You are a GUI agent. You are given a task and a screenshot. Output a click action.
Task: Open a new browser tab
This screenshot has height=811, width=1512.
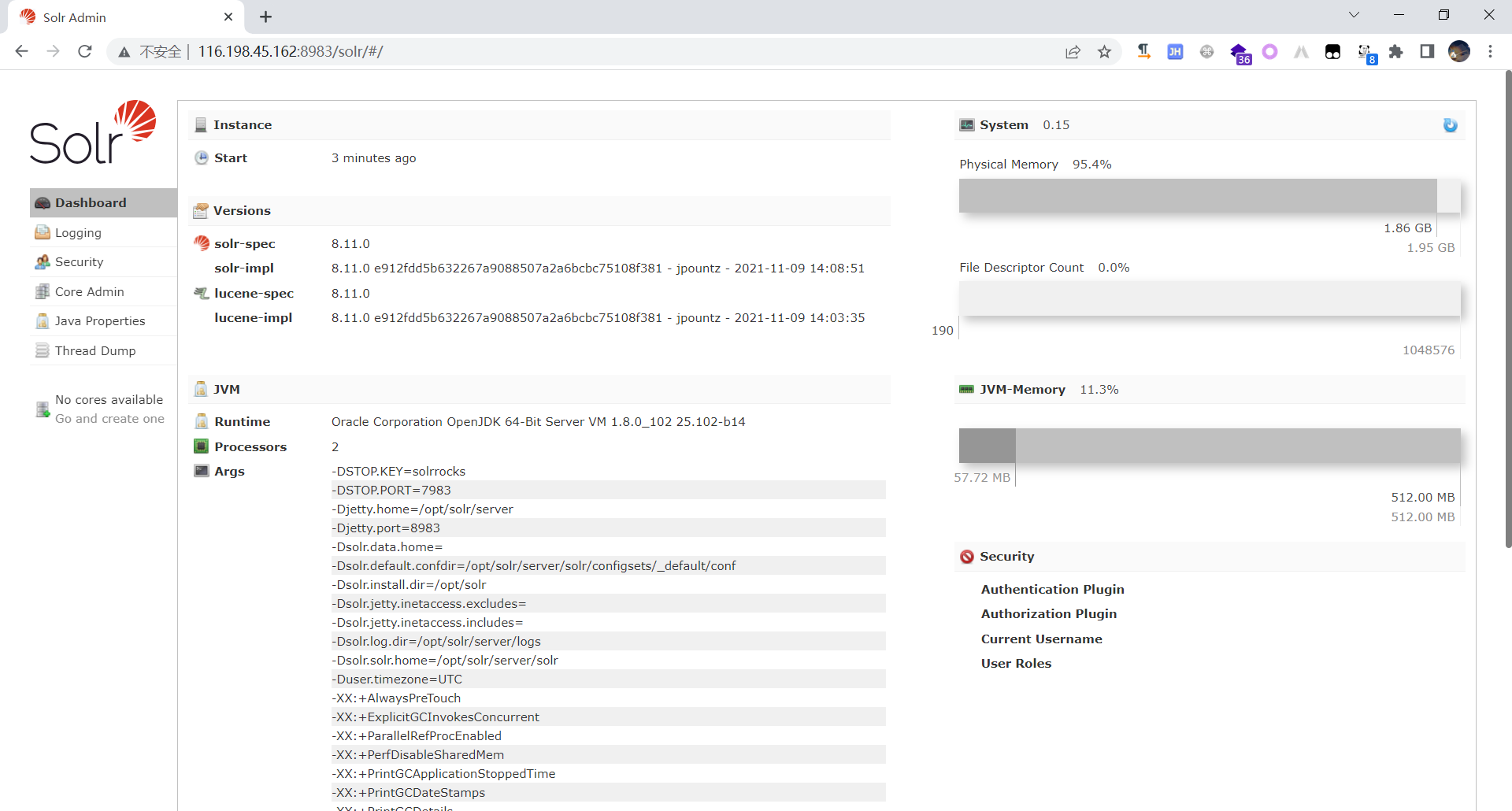266,17
